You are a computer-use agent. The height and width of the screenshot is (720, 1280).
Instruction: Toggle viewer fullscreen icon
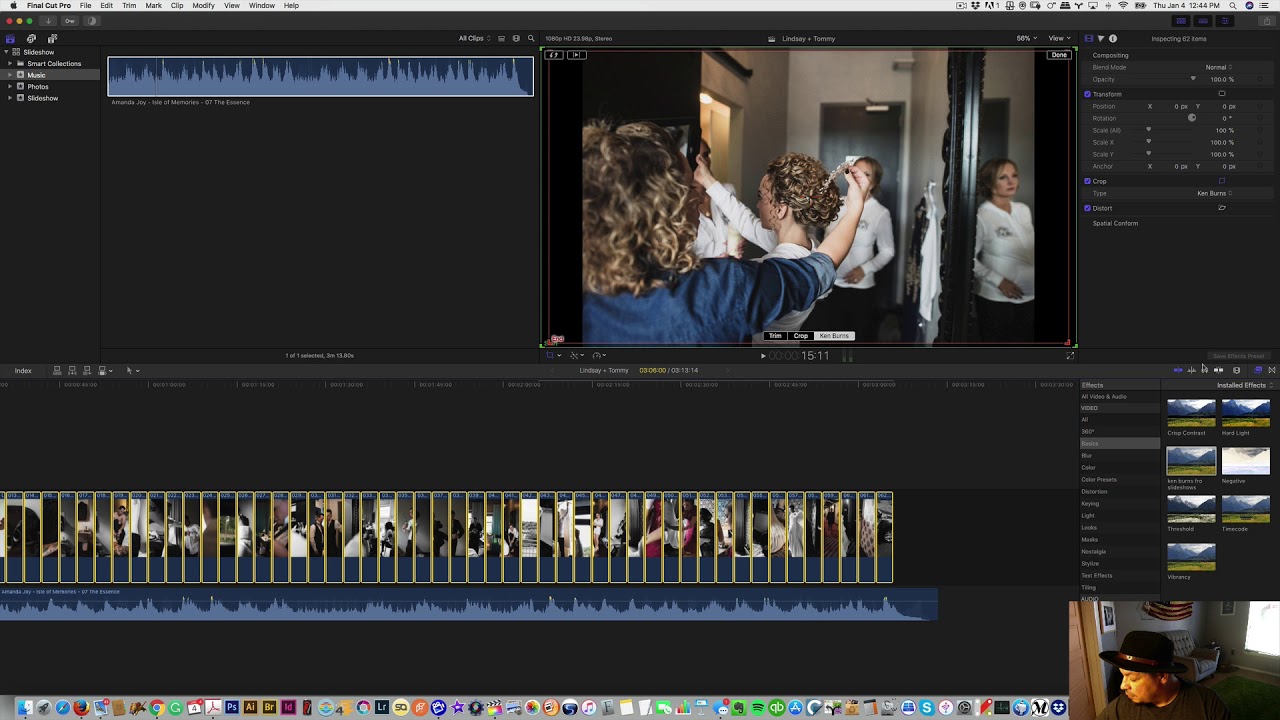1070,355
